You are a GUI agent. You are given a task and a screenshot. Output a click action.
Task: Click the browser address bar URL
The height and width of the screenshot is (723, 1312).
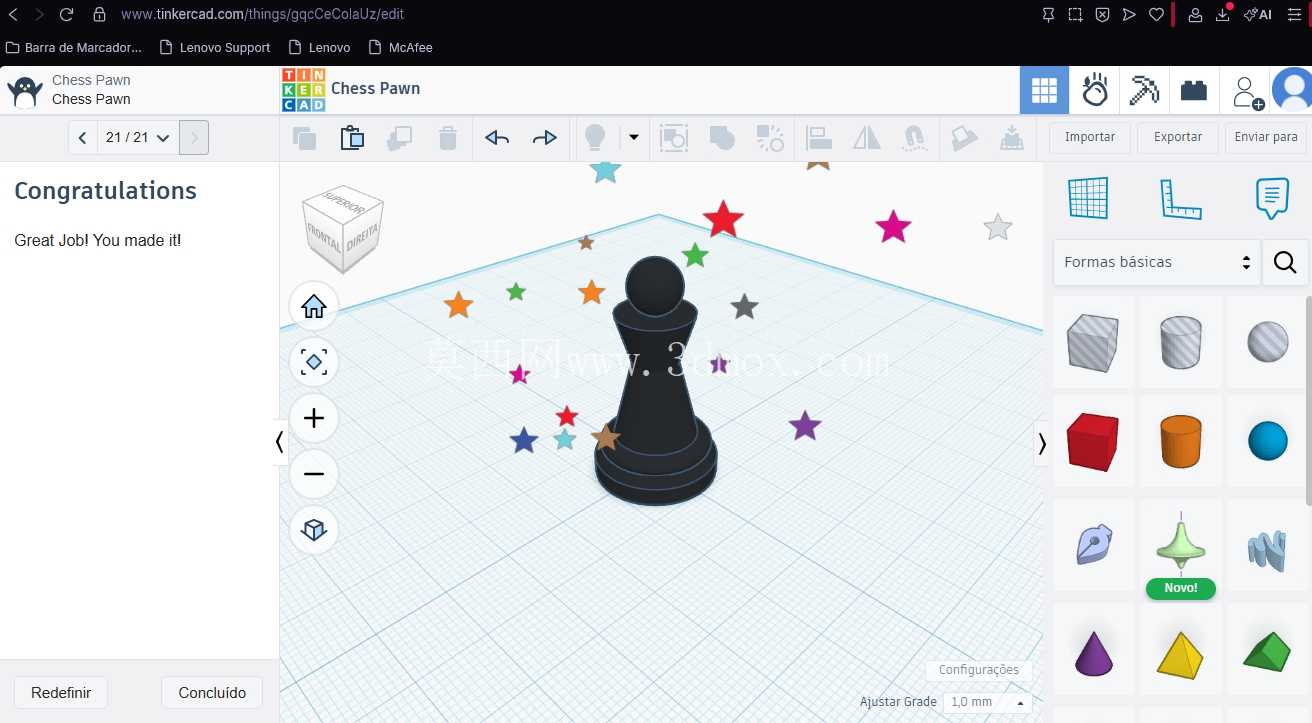[x=262, y=15]
